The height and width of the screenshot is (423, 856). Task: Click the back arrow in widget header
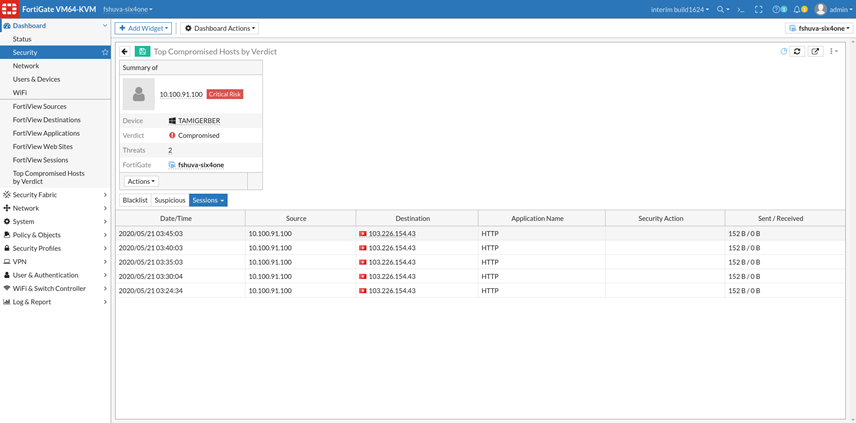click(x=125, y=51)
